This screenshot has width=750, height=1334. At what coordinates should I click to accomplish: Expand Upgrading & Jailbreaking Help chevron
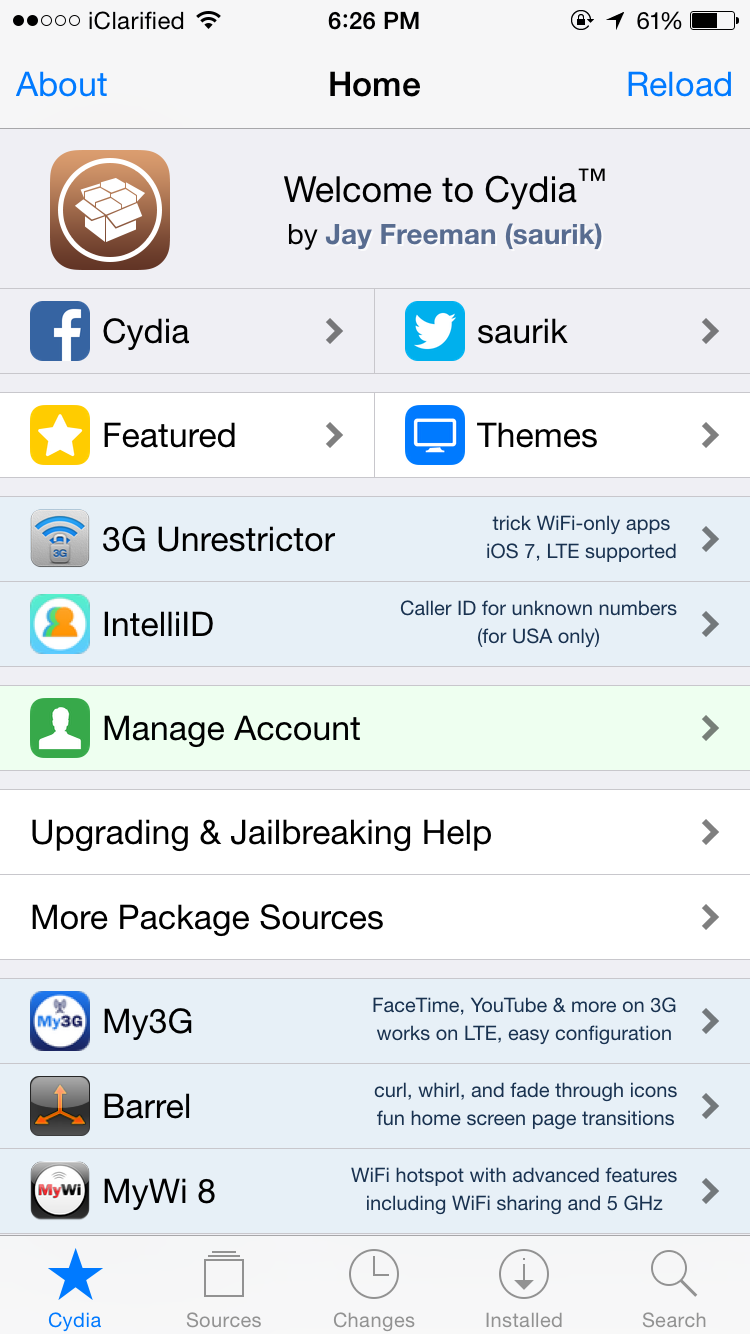click(x=710, y=832)
